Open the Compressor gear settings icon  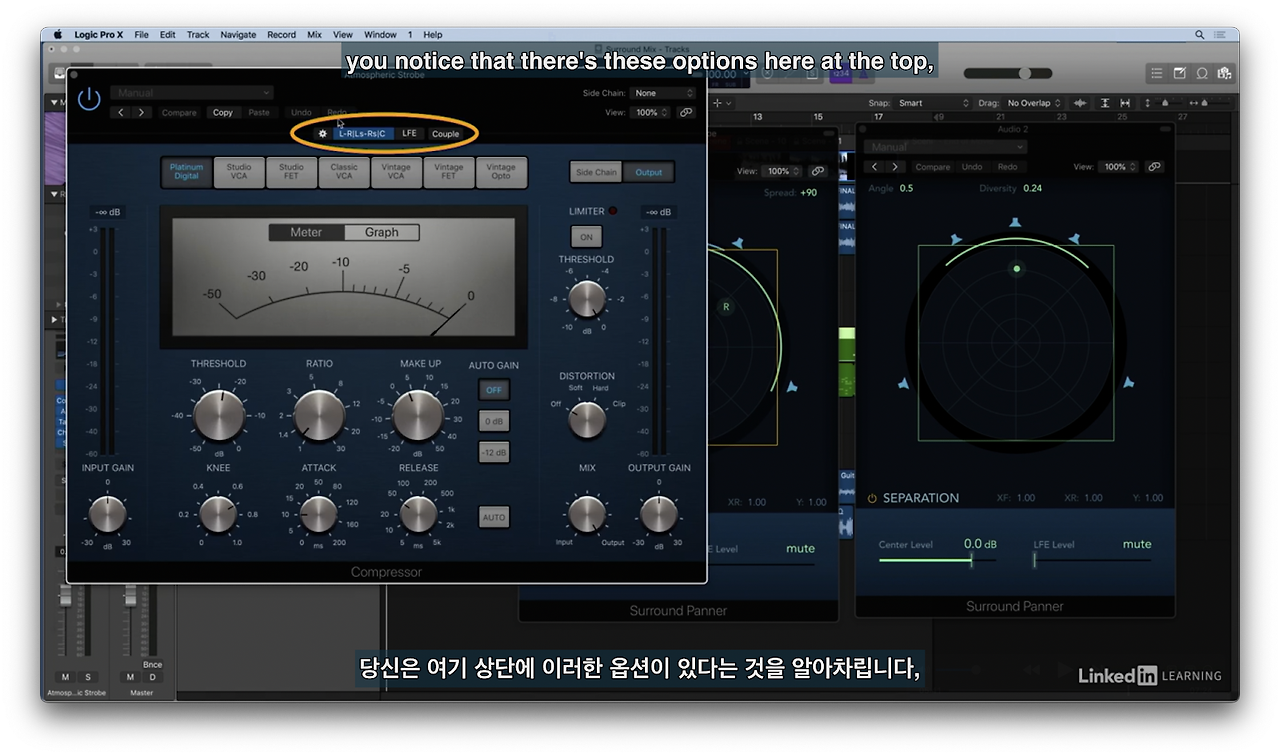coord(322,133)
